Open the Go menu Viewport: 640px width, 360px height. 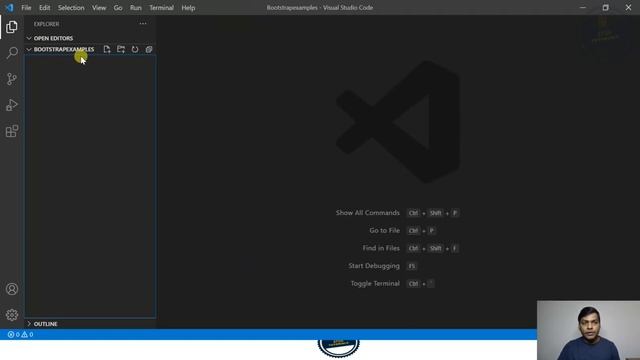coord(118,7)
